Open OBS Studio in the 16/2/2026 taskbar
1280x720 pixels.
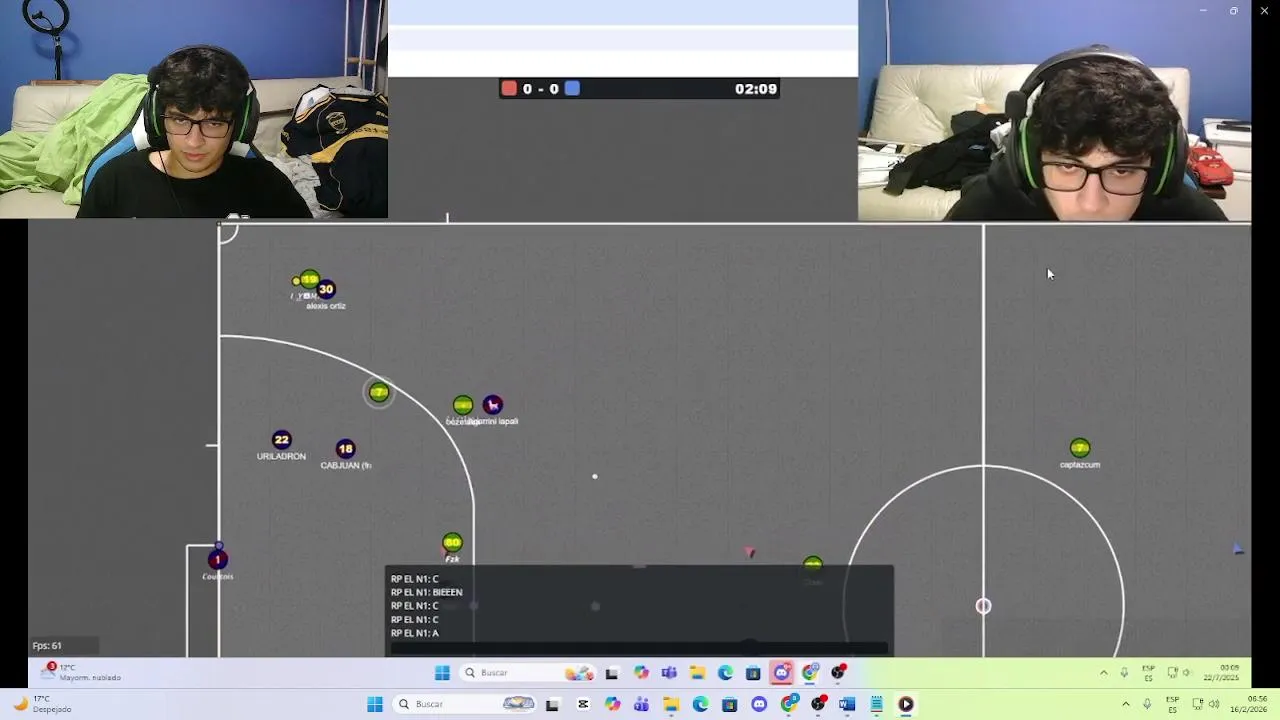pos(819,704)
